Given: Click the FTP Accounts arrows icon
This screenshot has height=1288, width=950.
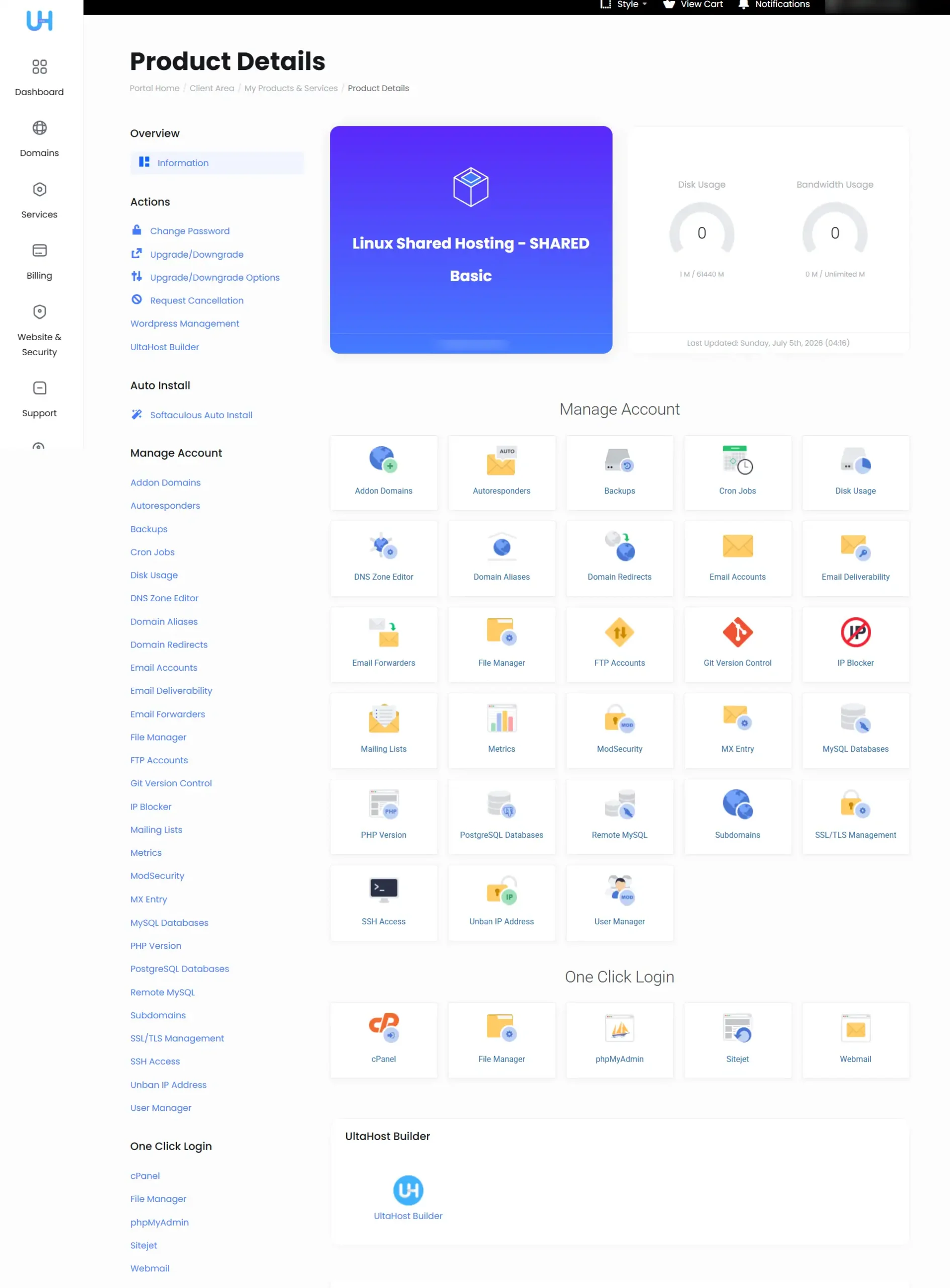Looking at the screenshot, I should tap(620, 632).
